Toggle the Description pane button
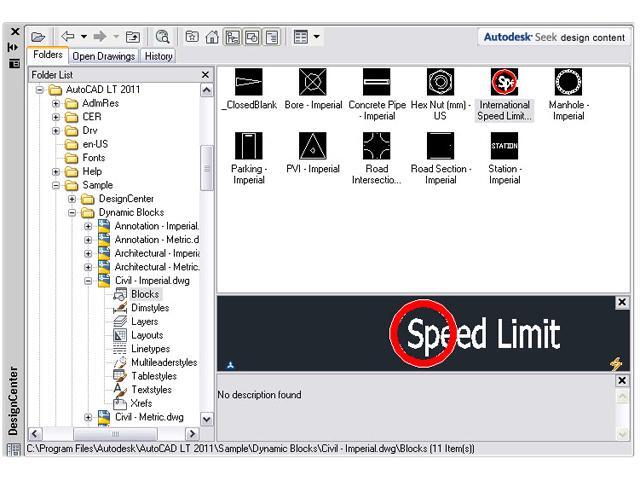 point(272,37)
